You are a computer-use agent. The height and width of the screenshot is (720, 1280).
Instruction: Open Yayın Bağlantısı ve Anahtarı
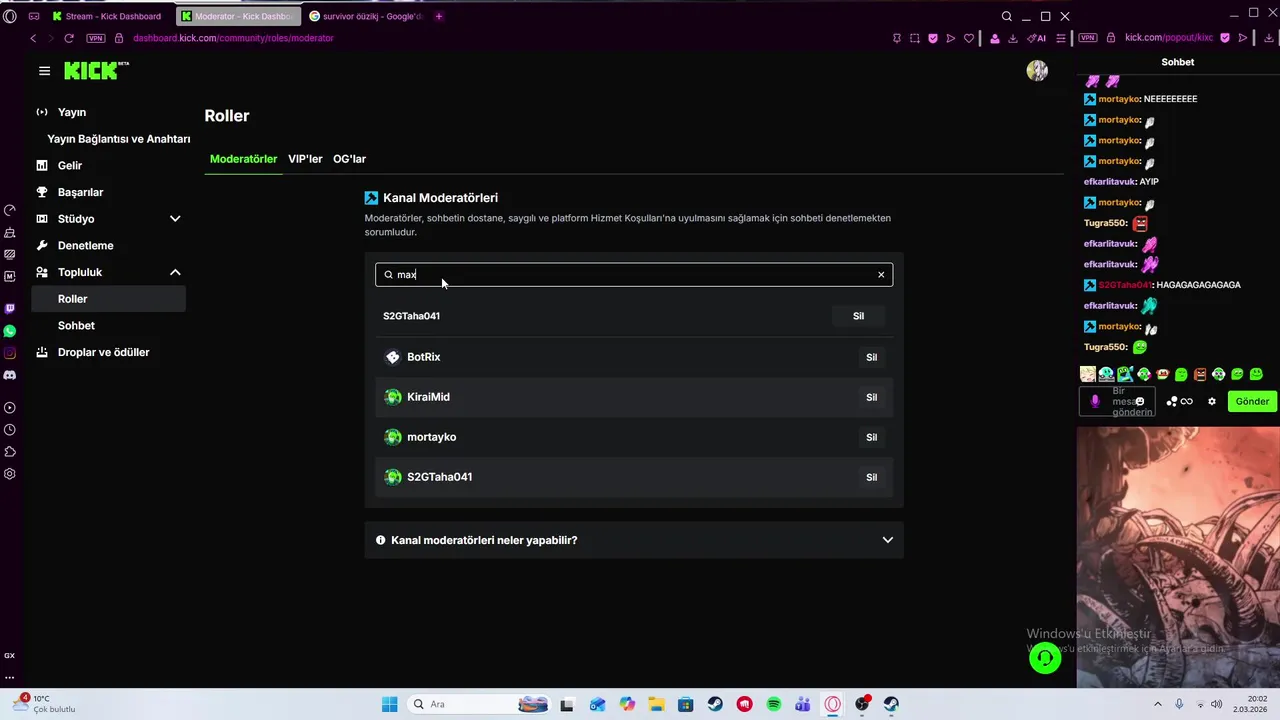tap(118, 139)
